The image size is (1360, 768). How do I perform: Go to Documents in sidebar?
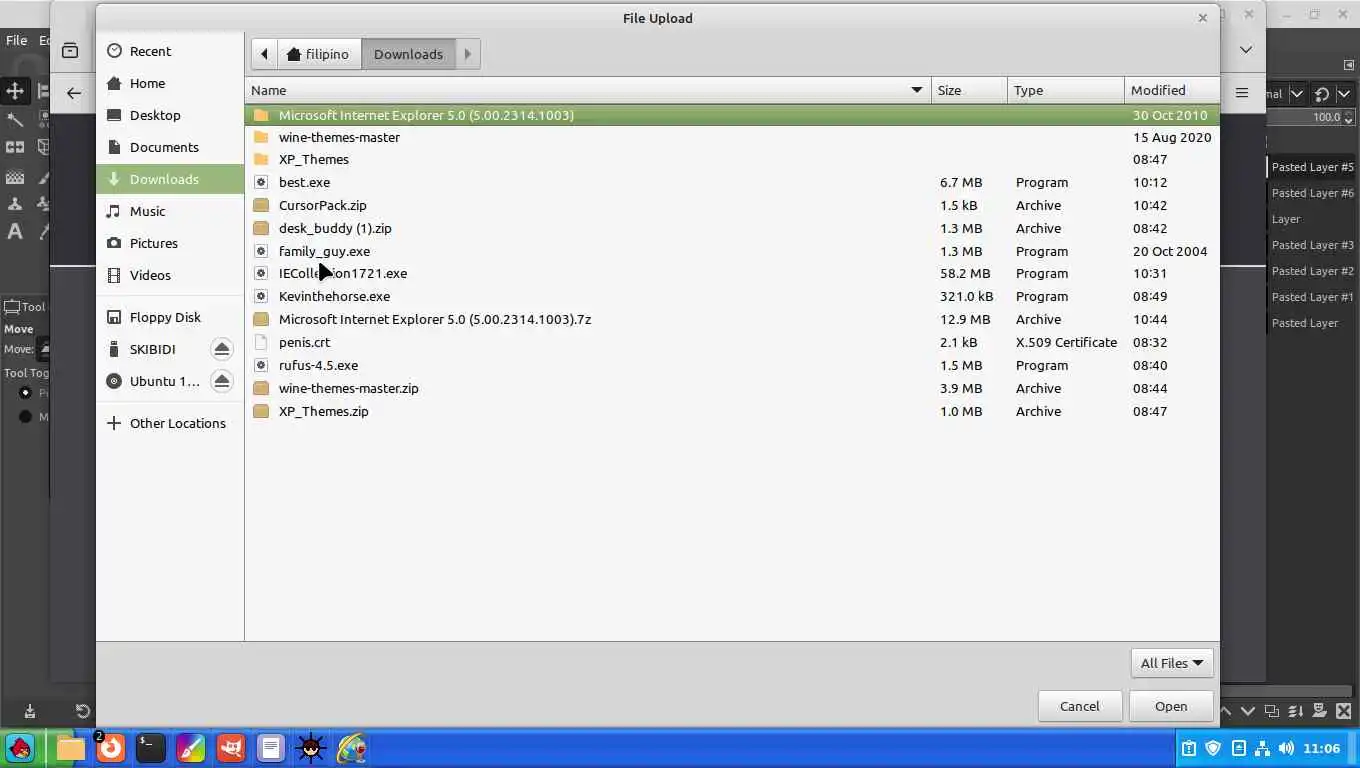(170, 147)
